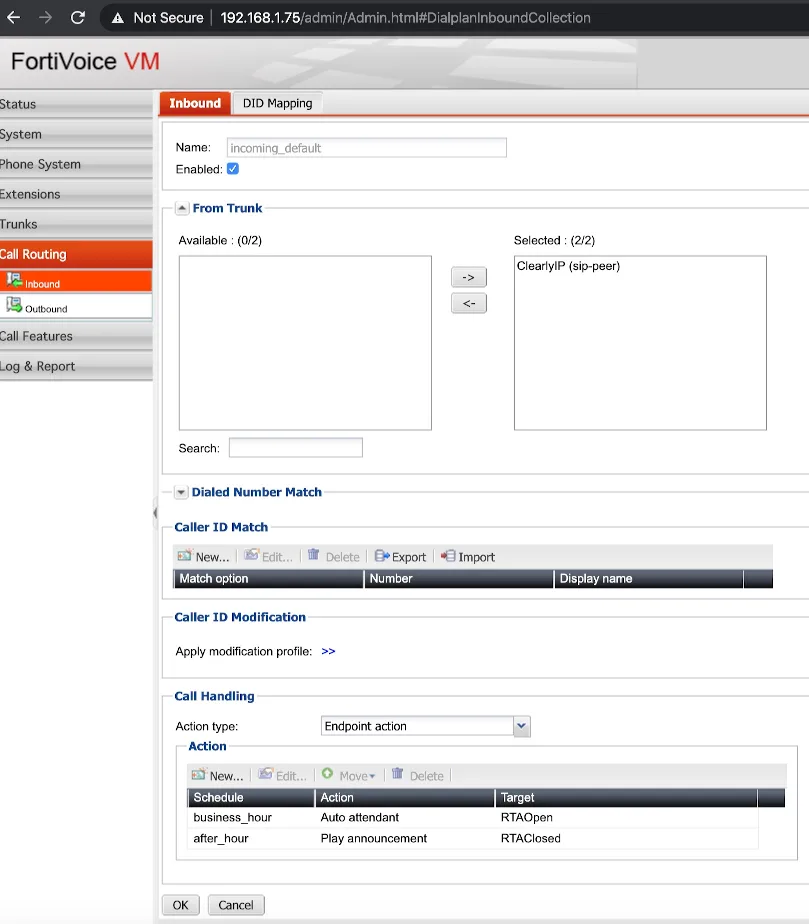
Task: Open the Call Routing menu section
Action: point(76,254)
